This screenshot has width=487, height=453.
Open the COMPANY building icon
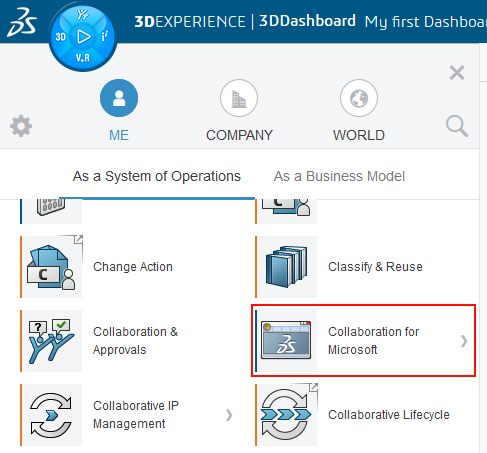[x=239, y=98]
